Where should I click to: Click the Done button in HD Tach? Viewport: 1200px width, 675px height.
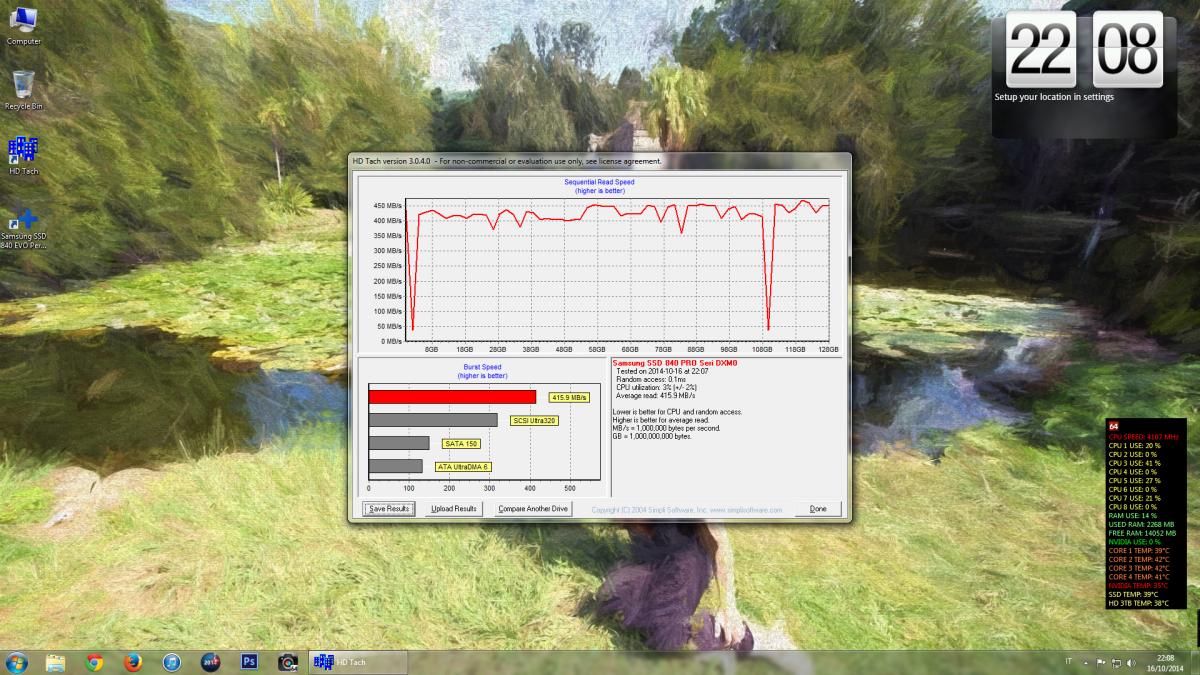tap(818, 509)
